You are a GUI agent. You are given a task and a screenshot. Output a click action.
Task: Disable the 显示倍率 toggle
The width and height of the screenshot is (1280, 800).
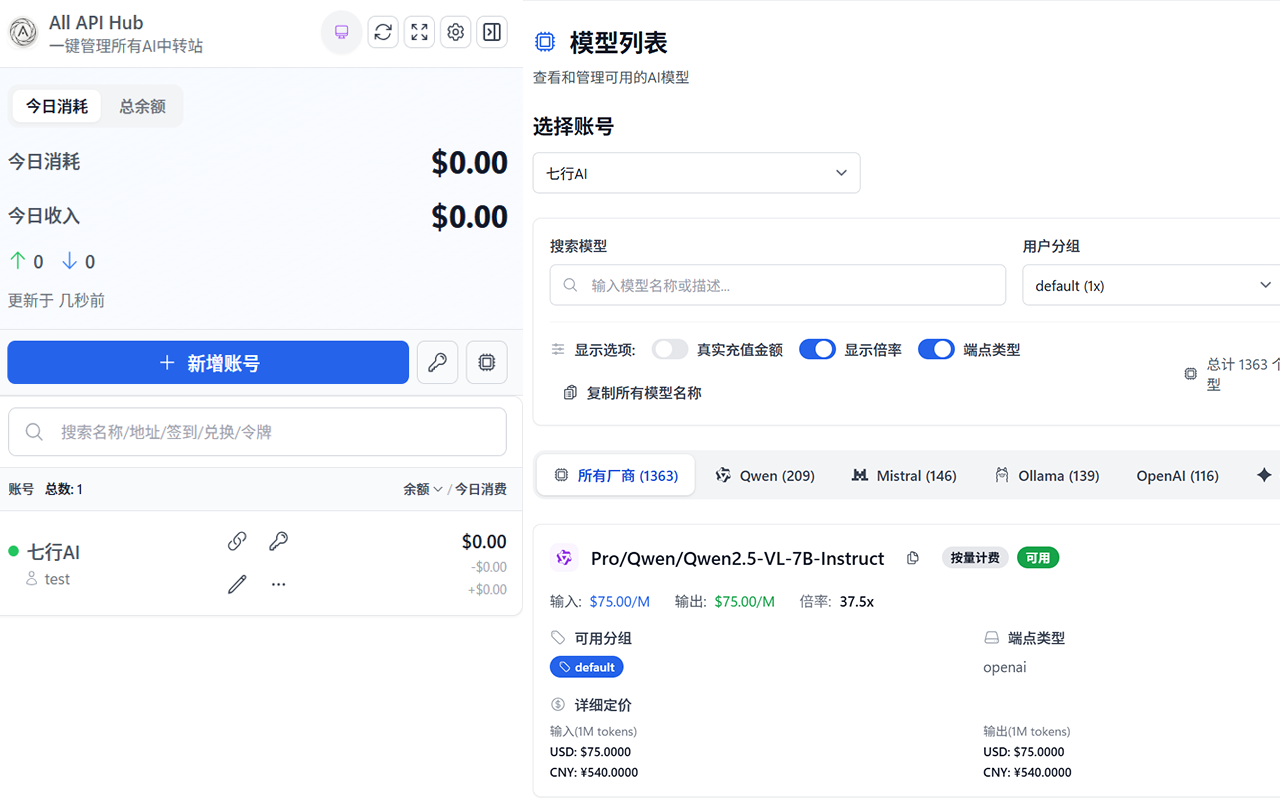coord(817,349)
